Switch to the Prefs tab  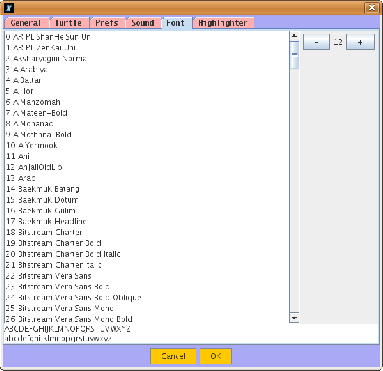[107, 23]
